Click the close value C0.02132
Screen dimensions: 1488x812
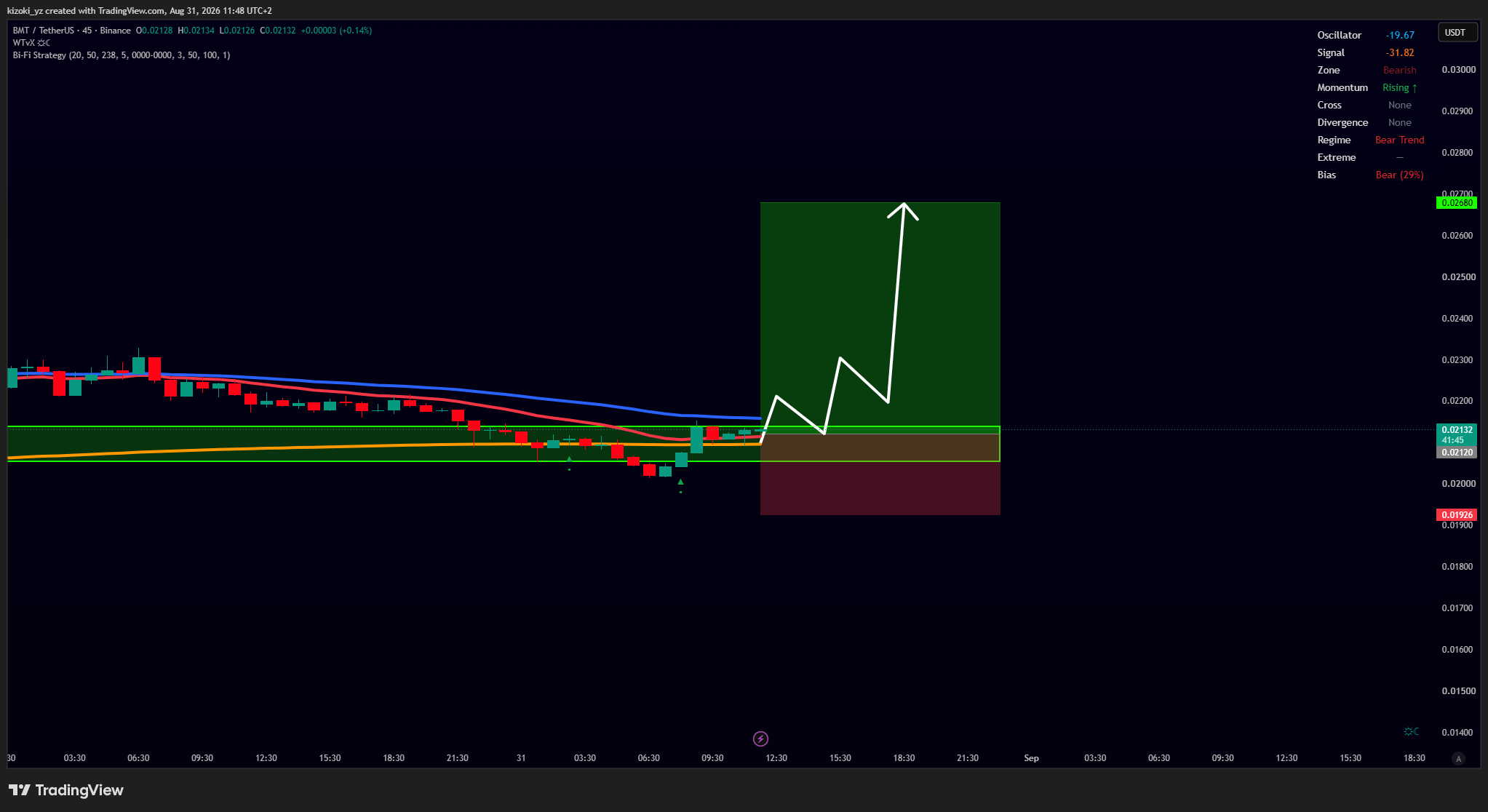pos(278,31)
